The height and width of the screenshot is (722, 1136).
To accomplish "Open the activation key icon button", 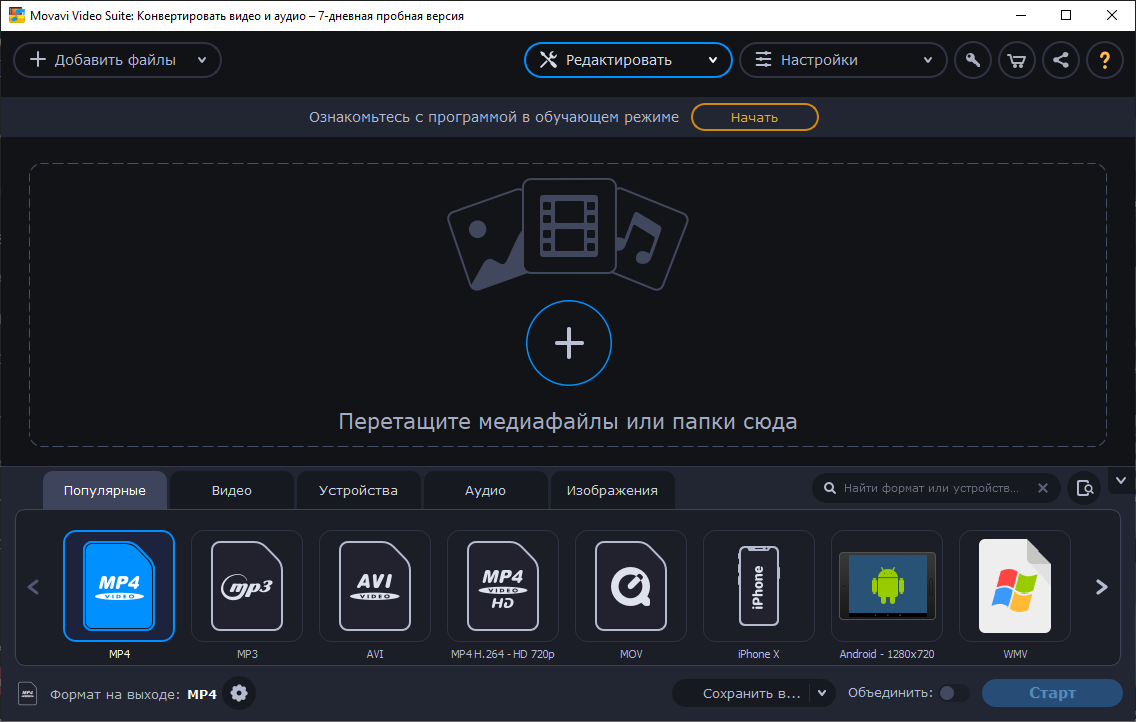I will (x=973, y=60).
